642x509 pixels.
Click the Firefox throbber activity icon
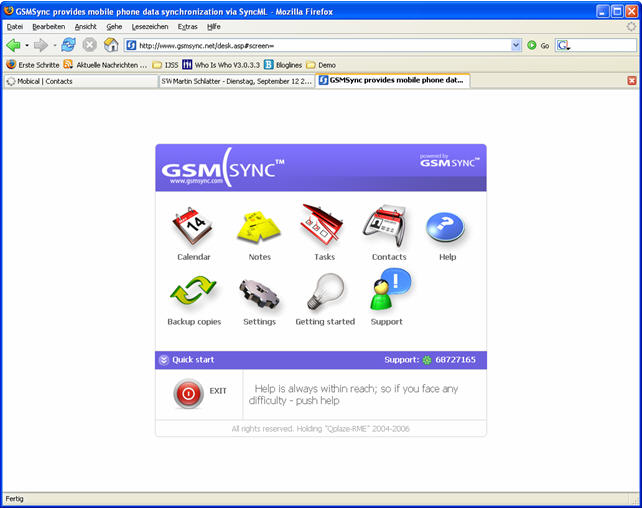tap(631, 27)
